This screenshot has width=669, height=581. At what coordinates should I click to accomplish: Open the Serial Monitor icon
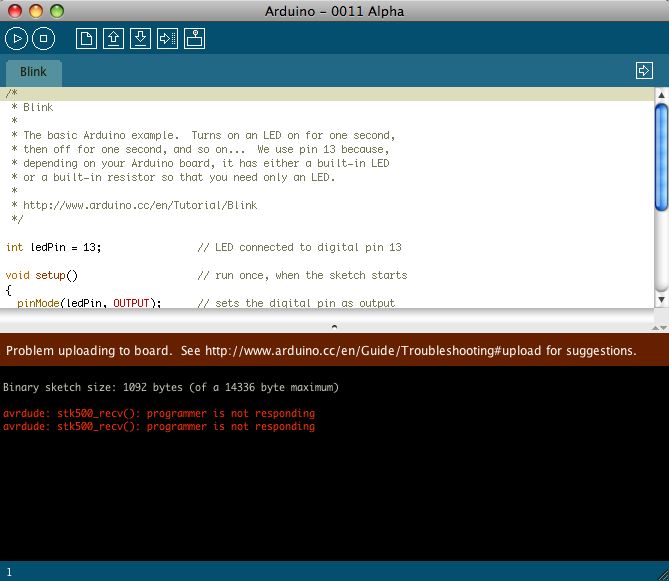[194, 39]
